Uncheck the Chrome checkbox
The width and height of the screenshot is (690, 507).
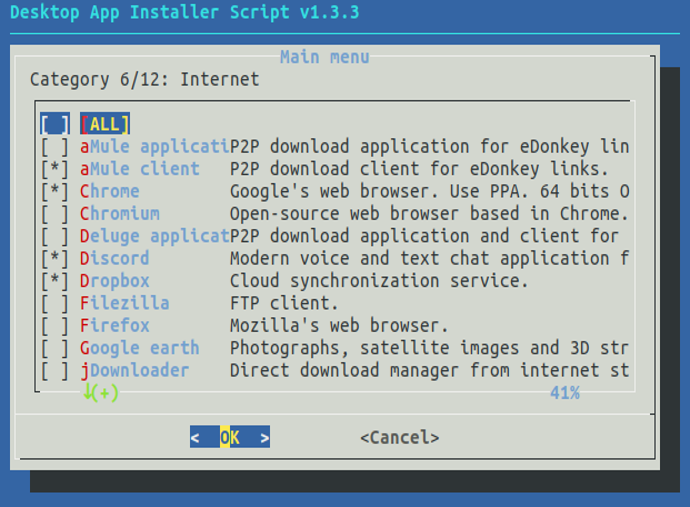(55, 191)
